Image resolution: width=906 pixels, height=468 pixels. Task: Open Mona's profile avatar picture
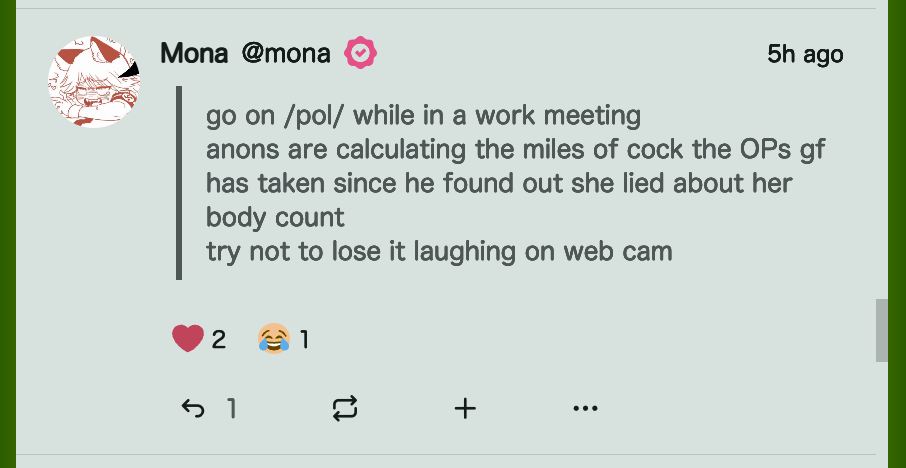coord(93,82)
